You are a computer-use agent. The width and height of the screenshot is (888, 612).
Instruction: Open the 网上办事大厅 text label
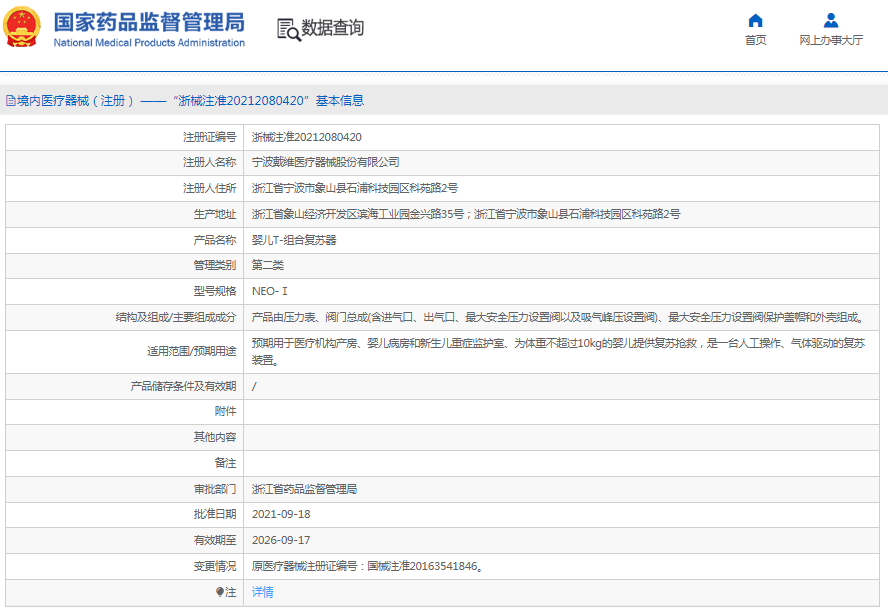[x=830, y=40]
